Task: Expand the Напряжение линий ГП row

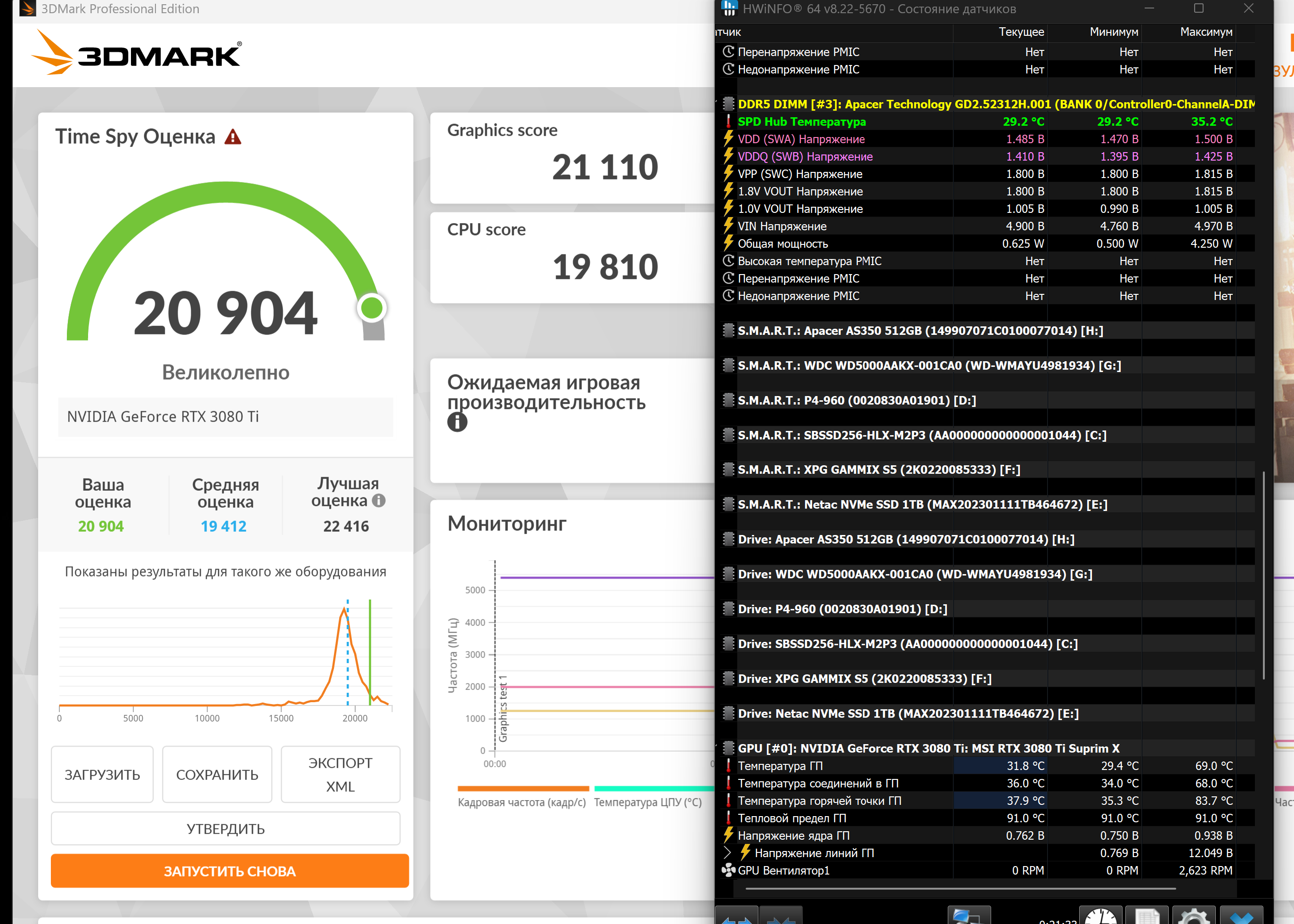Action: point(727,853)
